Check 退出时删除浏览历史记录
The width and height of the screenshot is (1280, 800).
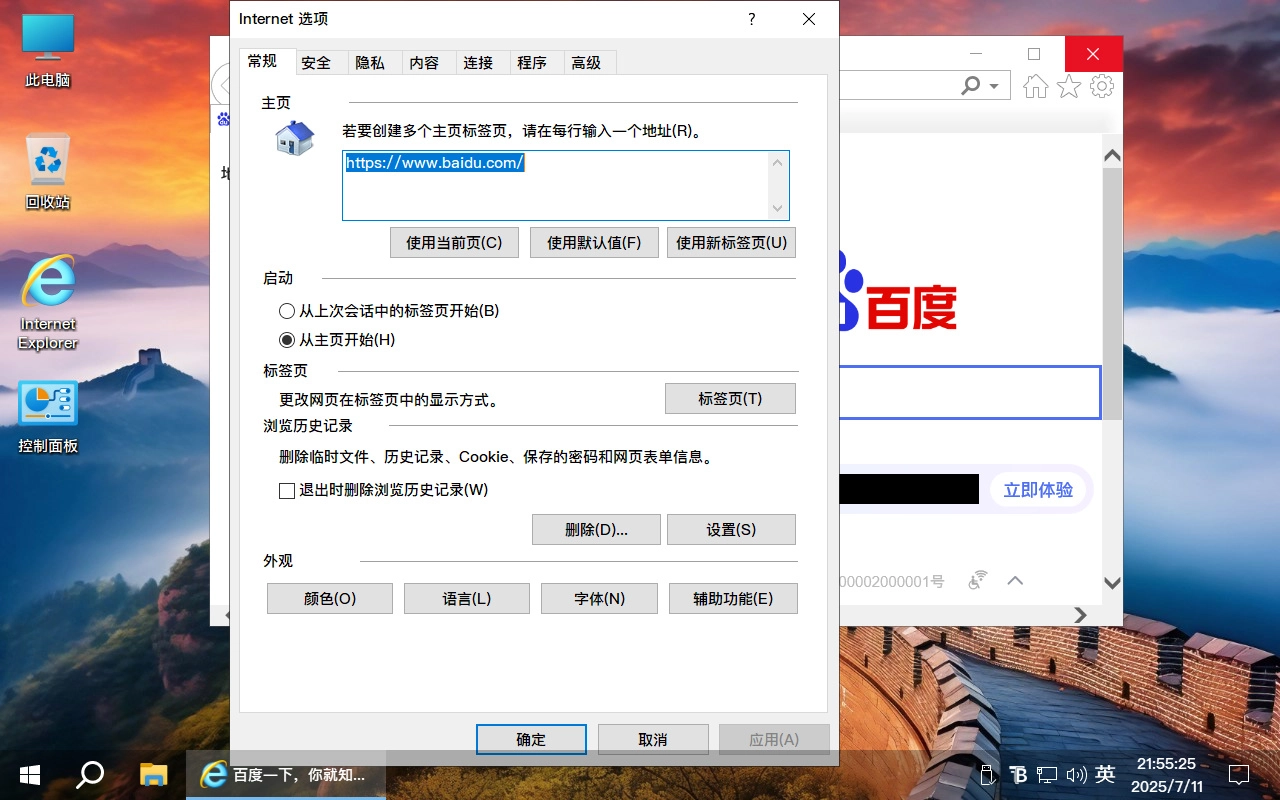click(287, 490)
